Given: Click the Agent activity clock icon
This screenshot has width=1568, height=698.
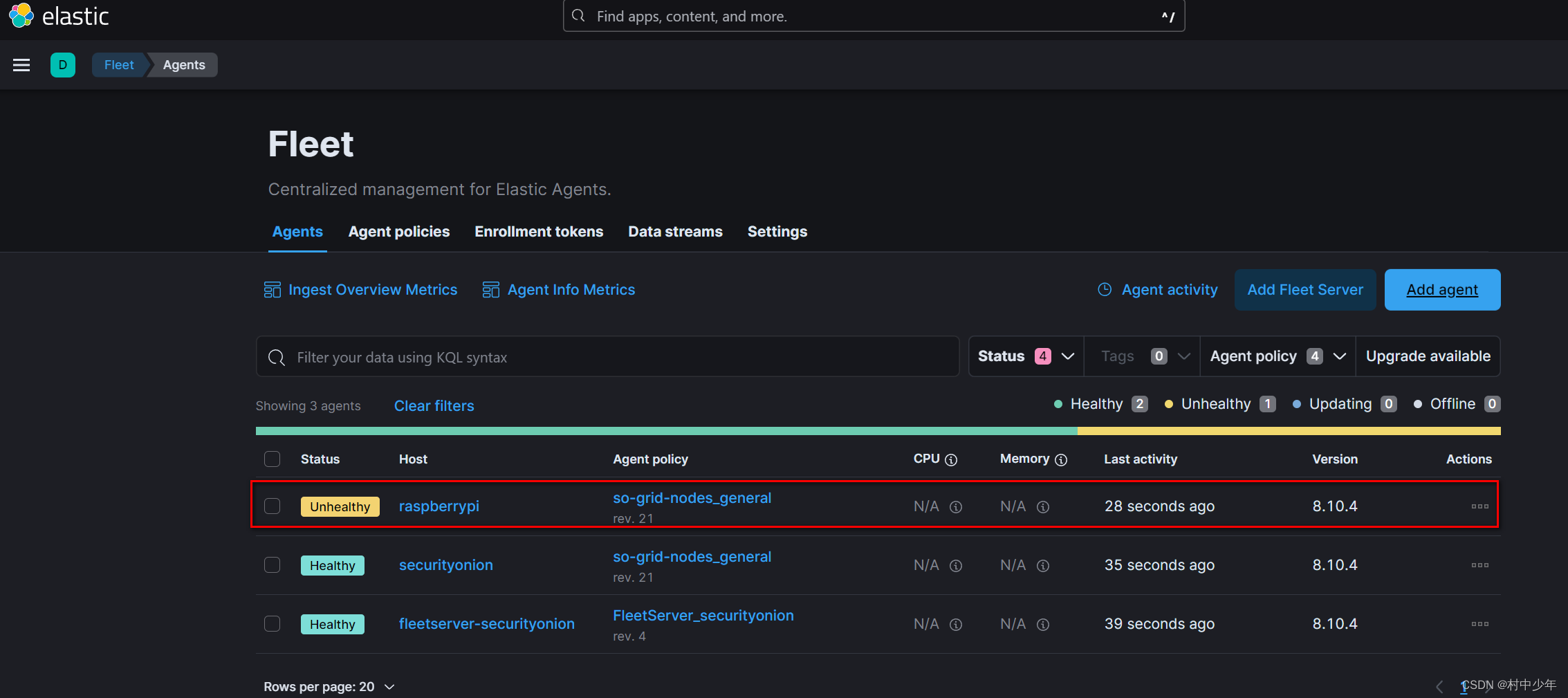Looking at the screenshot, I should tap(1105, 290).
